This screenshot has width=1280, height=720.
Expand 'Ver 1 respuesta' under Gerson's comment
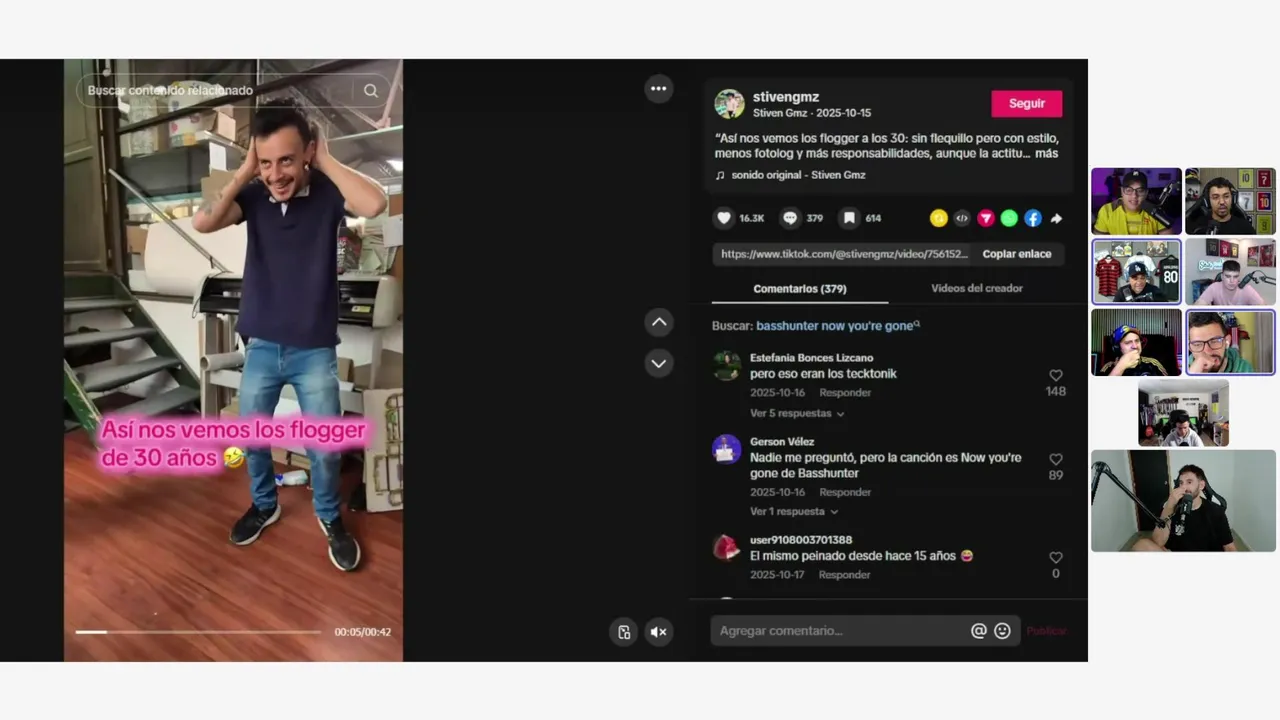pyautogui.click(x=794, y=511)
